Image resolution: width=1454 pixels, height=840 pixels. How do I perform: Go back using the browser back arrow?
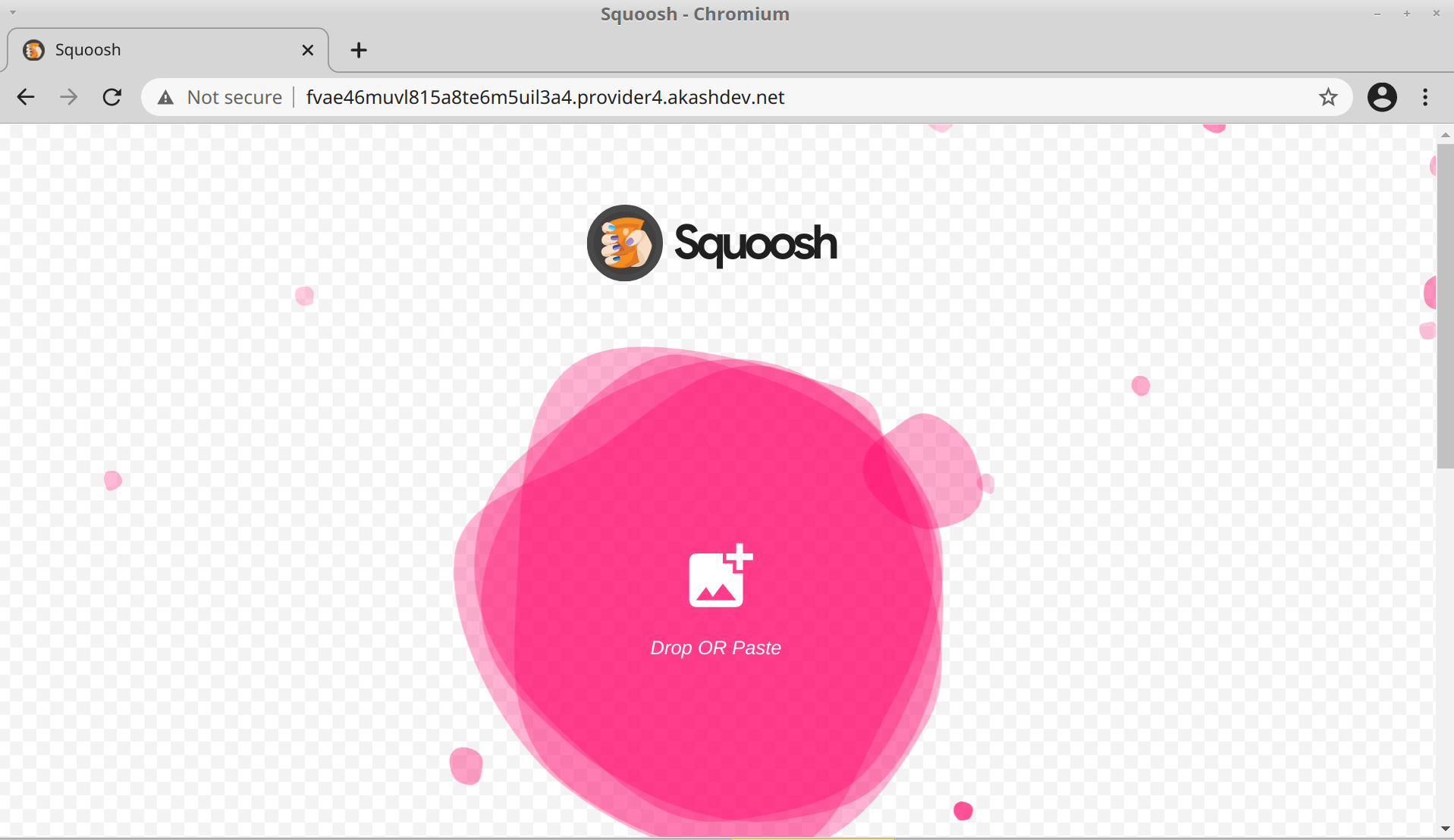tap(26, 97)
